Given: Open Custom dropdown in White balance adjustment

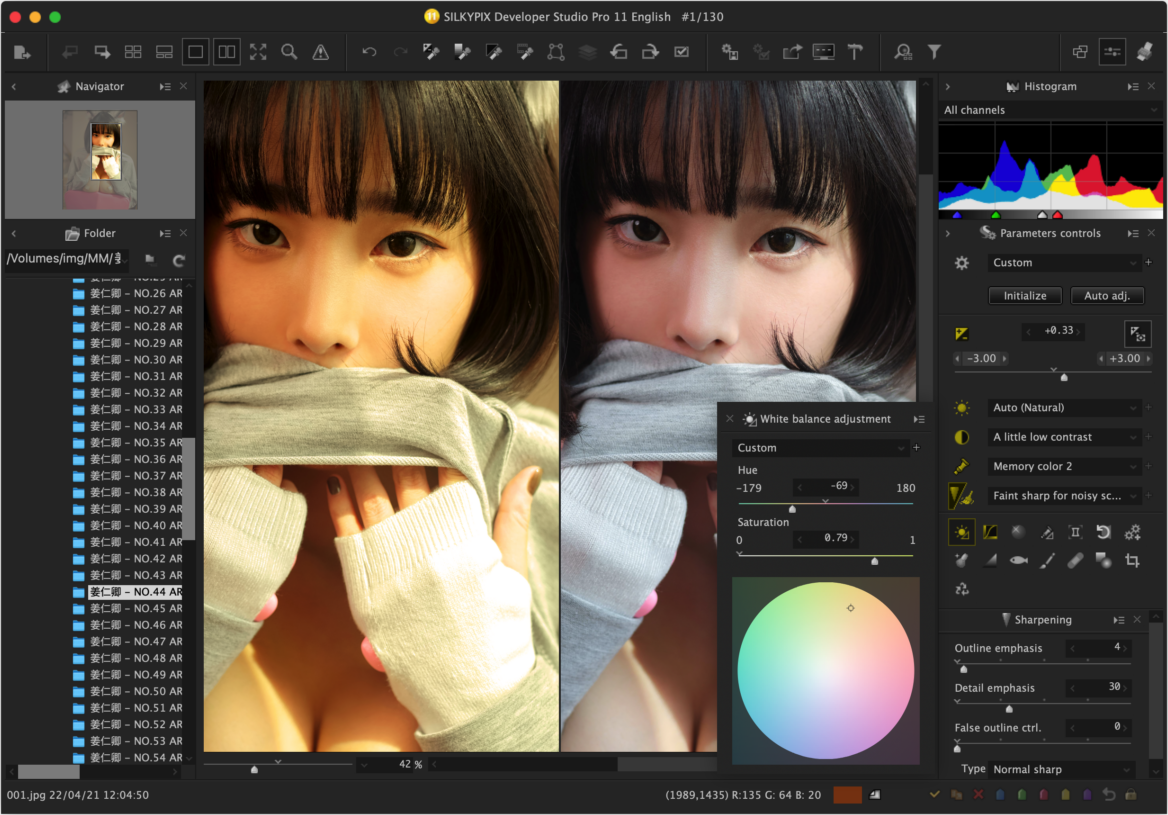Looking at the screenshot, I should pyautogui.click(x=819, y=448).
